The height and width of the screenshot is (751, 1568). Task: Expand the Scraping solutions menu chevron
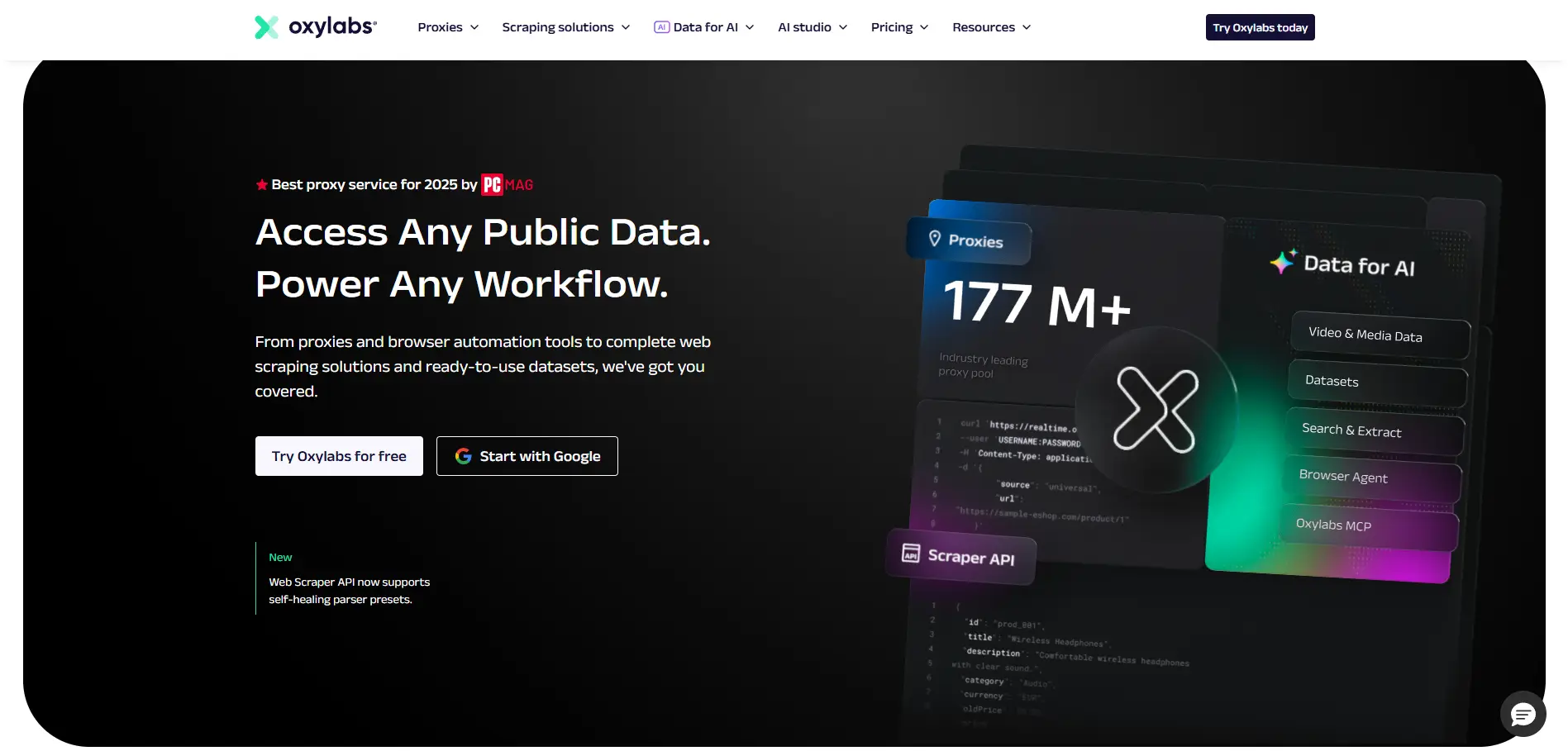point(626,27)
